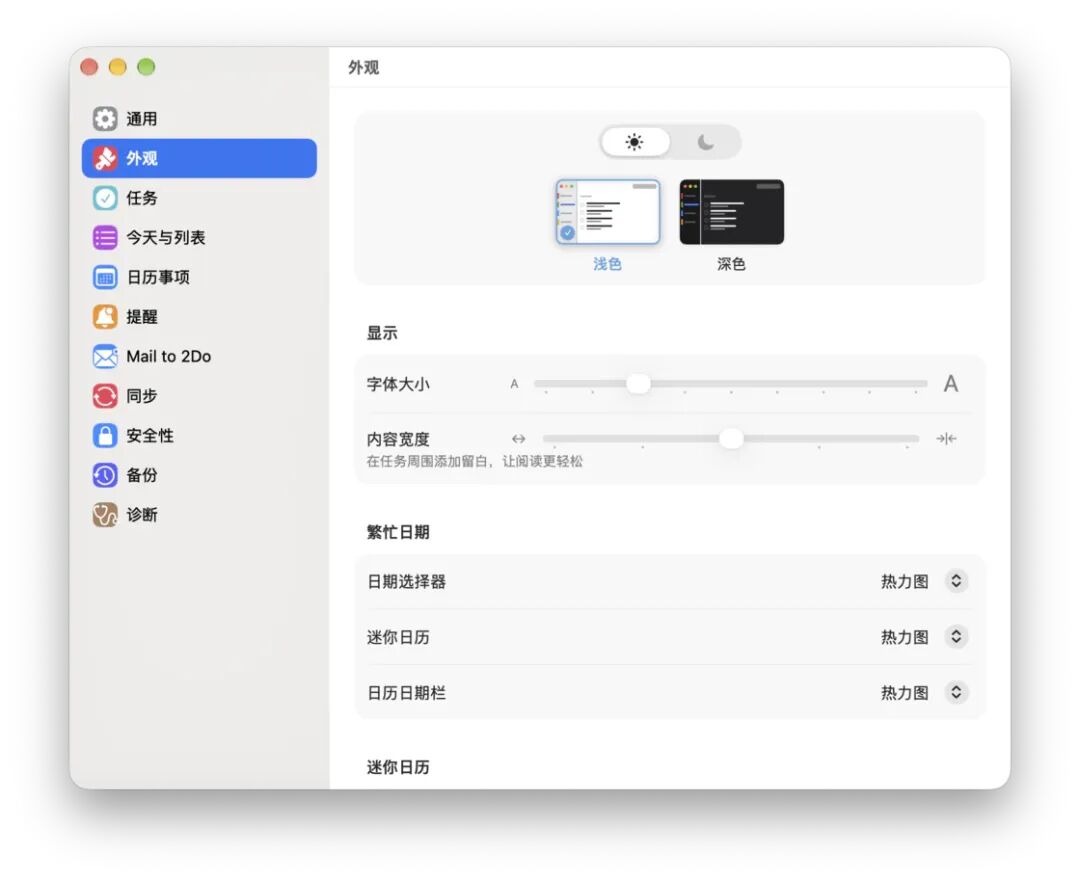Image resolution: width=1080 pixels, height=881 pixels.
Task: Click the orange Reminders bell icon
Action: coord(105,317)
